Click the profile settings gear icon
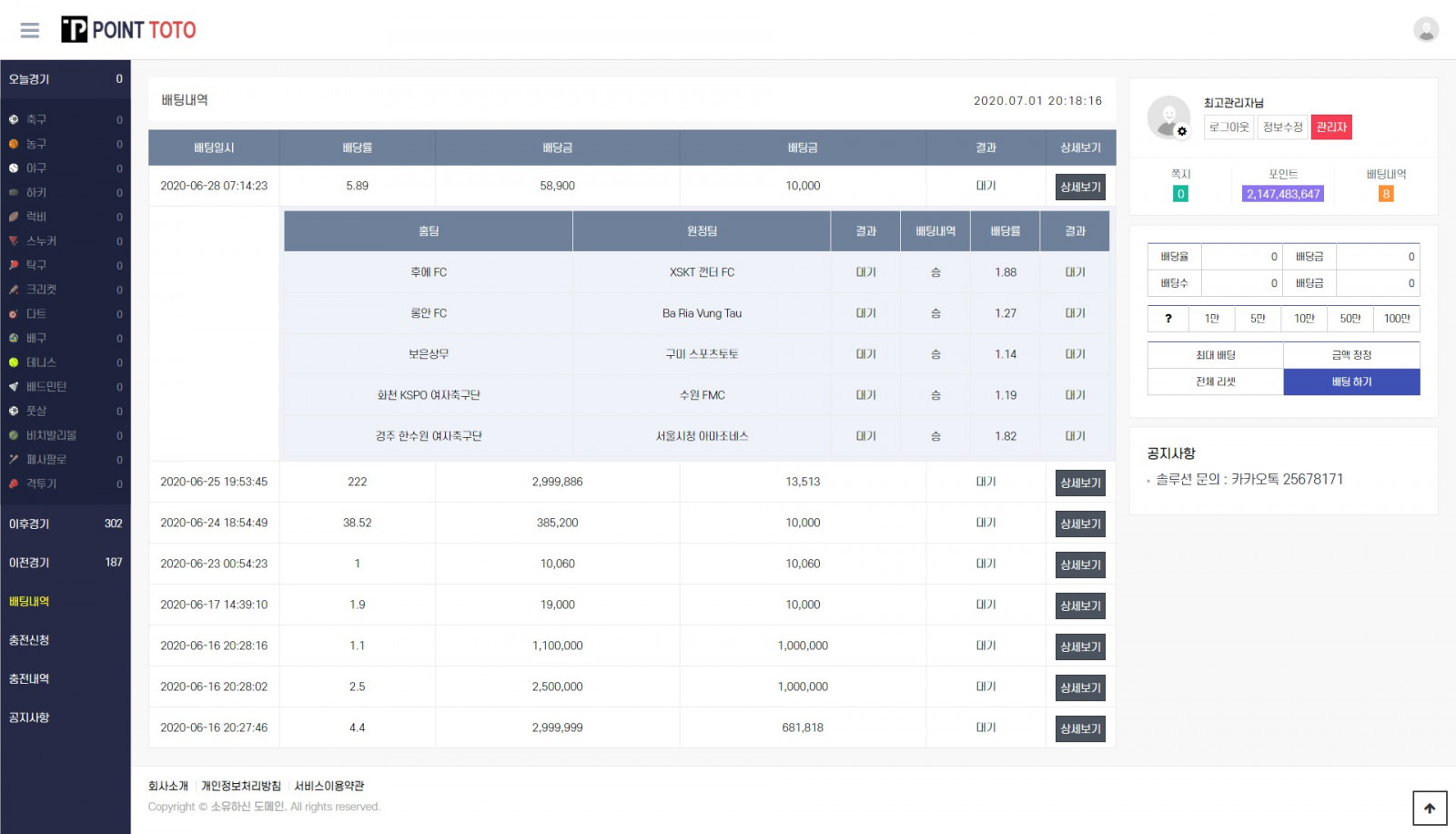 point(1181,131)
